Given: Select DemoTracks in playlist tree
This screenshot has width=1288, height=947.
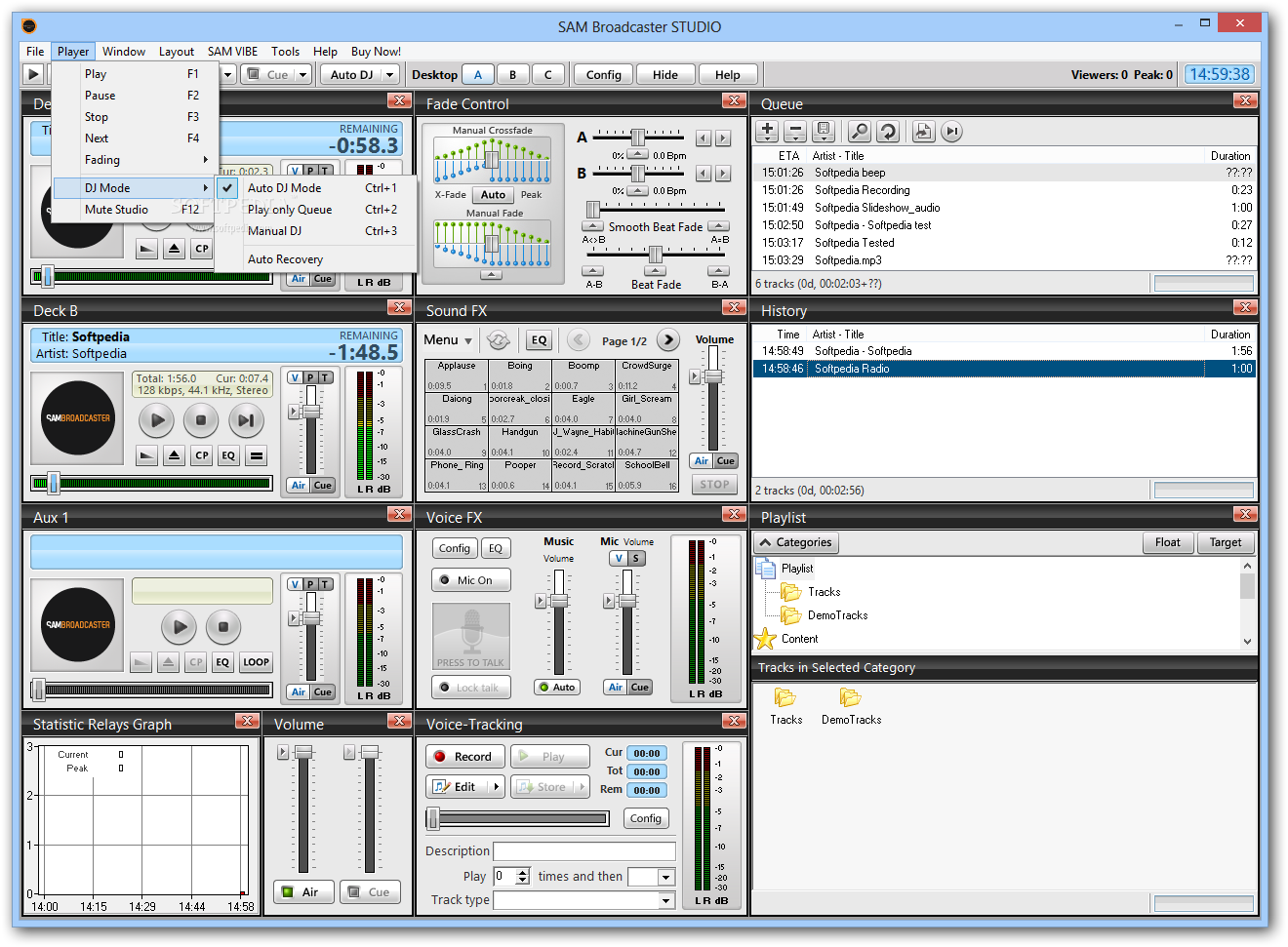Looking at the screenshot, I should (x=837, y=615).
